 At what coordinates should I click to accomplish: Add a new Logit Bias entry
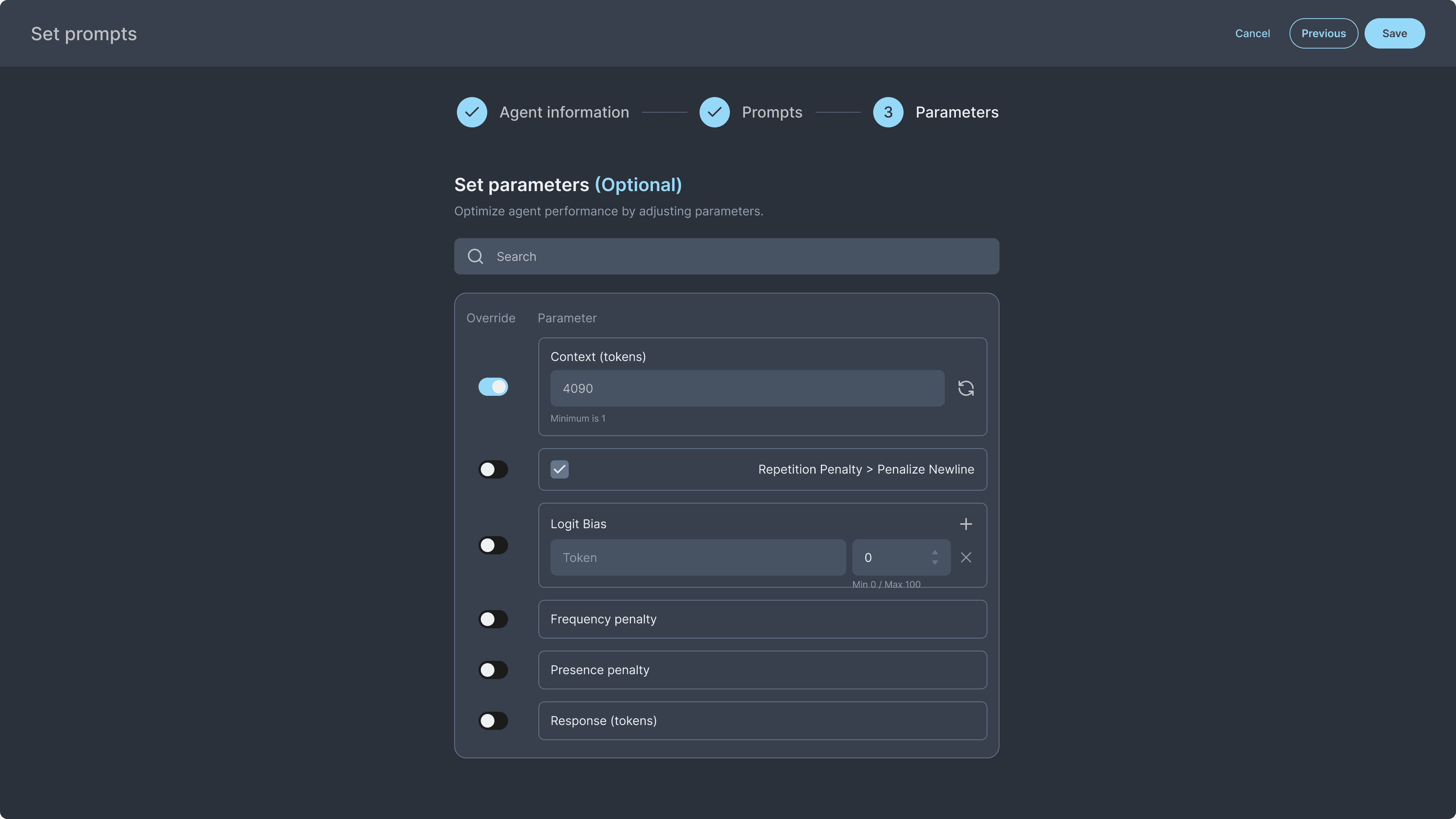[965, 524]
